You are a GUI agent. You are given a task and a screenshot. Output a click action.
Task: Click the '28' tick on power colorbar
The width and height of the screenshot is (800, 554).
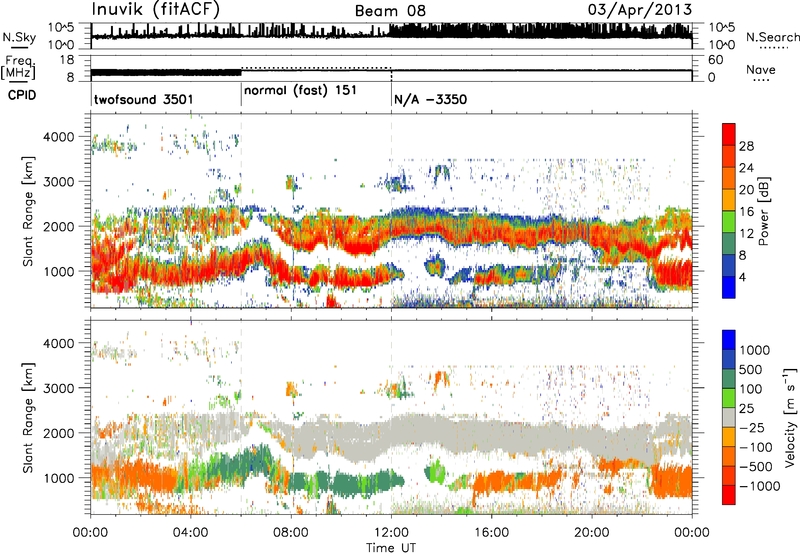tap(746, 146)
